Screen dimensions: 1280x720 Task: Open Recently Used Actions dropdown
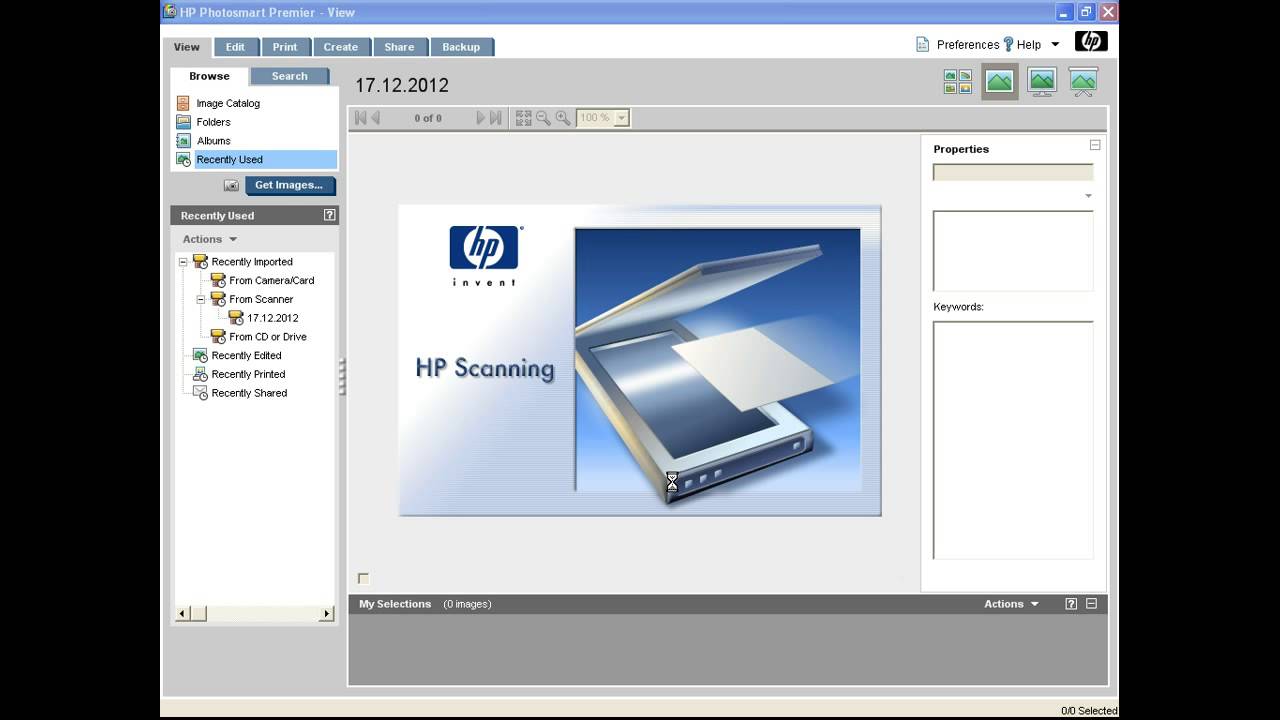210,239
